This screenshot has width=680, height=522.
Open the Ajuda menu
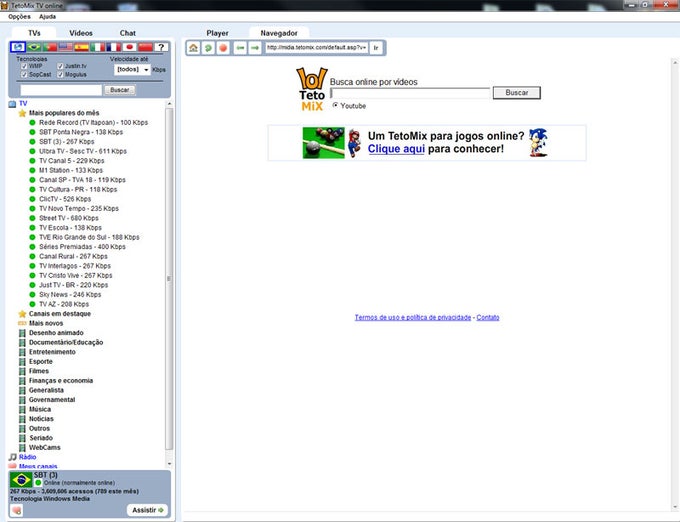click(48, 16)
